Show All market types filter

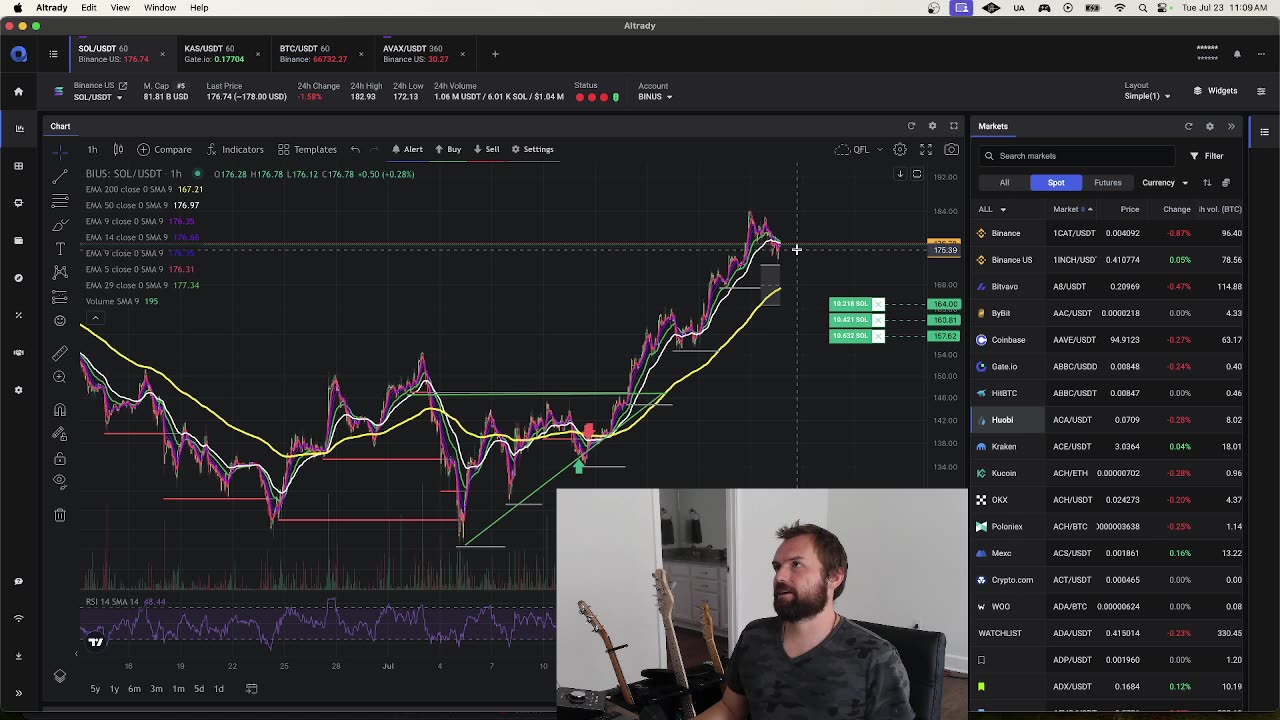tap(1004, 183)
